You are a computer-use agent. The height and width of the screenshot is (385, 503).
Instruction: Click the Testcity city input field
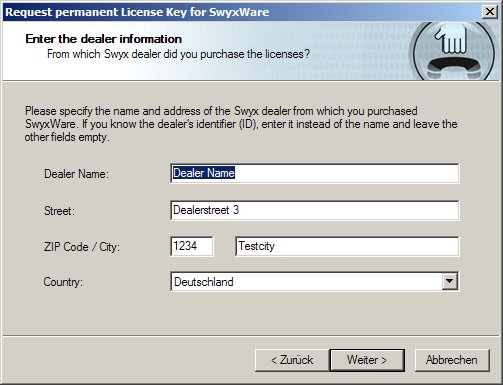[x=347, y=246]
